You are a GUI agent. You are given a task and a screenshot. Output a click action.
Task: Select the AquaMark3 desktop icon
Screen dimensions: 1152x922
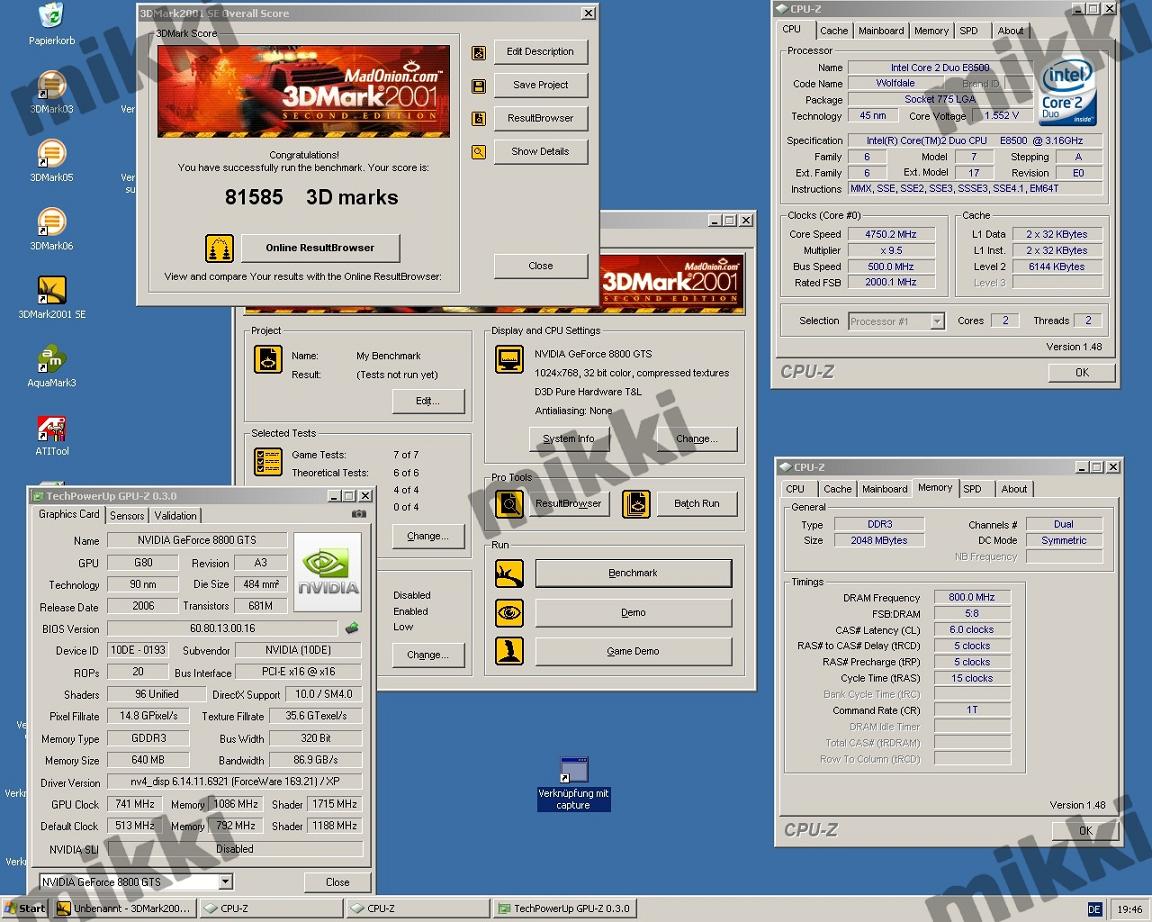51,366
